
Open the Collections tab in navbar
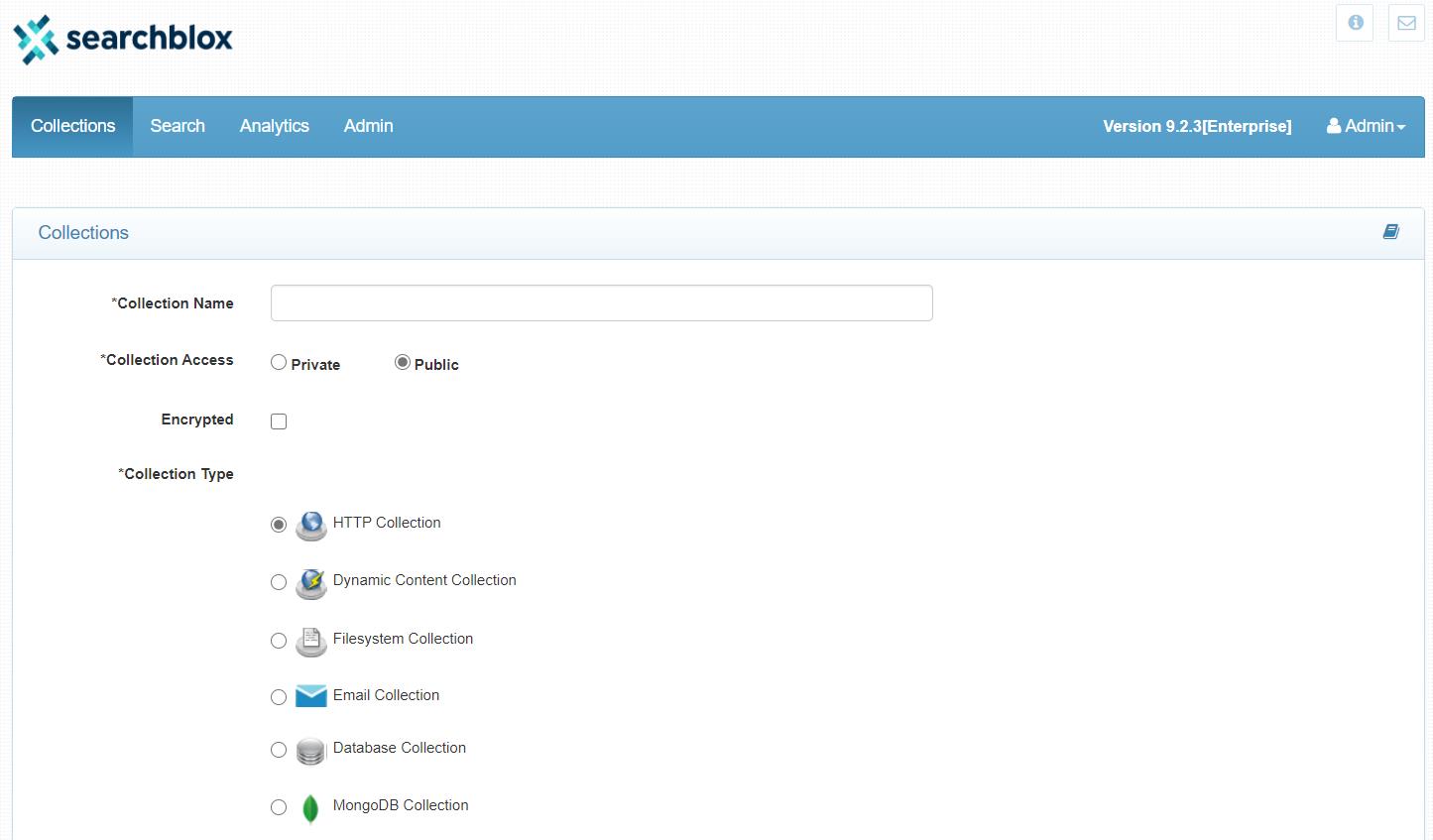pyautogui.click(x=72, y=126)
